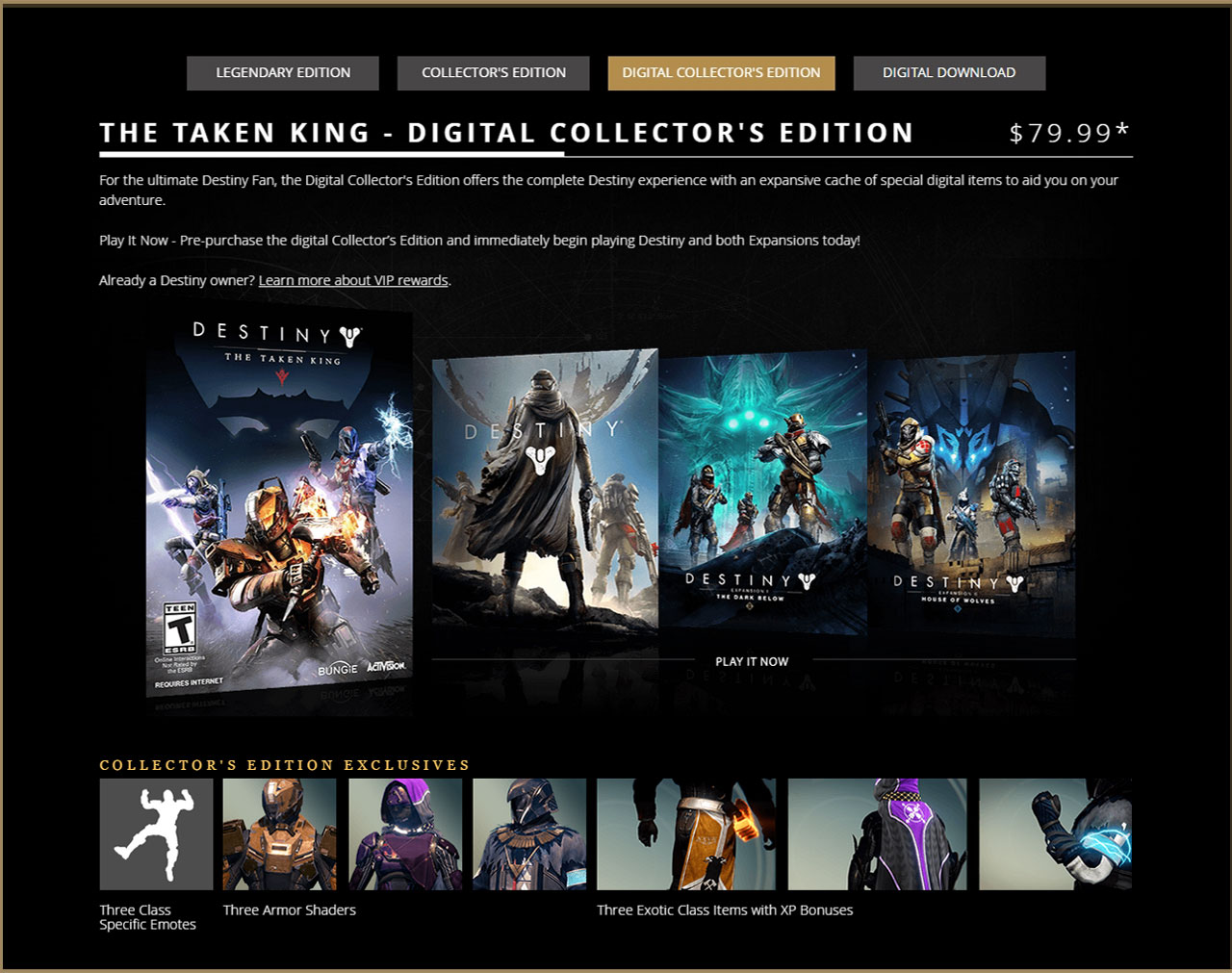Click the dancing emote icon

coord(156,834)
